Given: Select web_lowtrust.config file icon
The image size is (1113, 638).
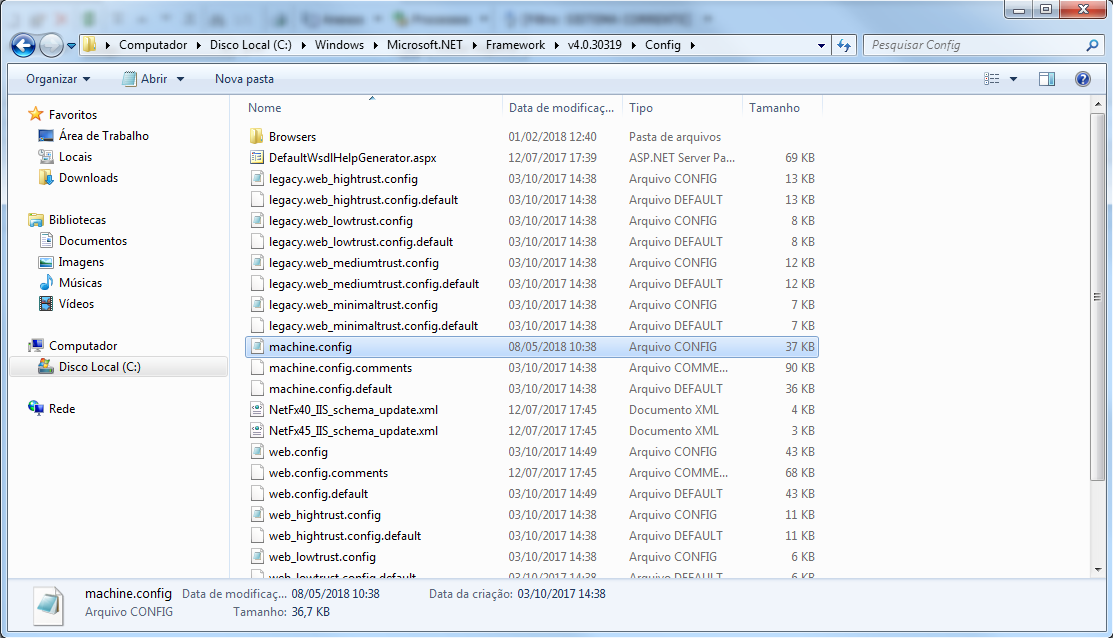Looking at the screenshot, I should pos(257,556).
